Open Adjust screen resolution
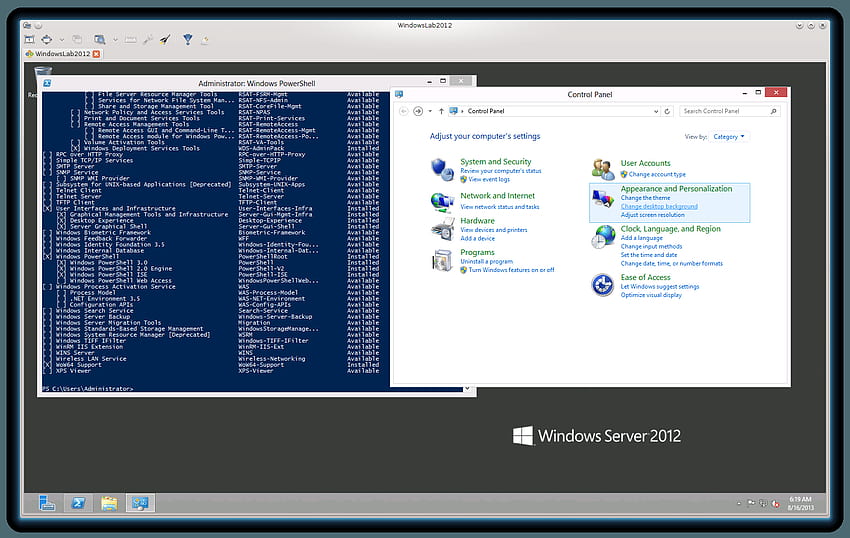Viewport: 850px width, 538px height. tap(653, 215)
